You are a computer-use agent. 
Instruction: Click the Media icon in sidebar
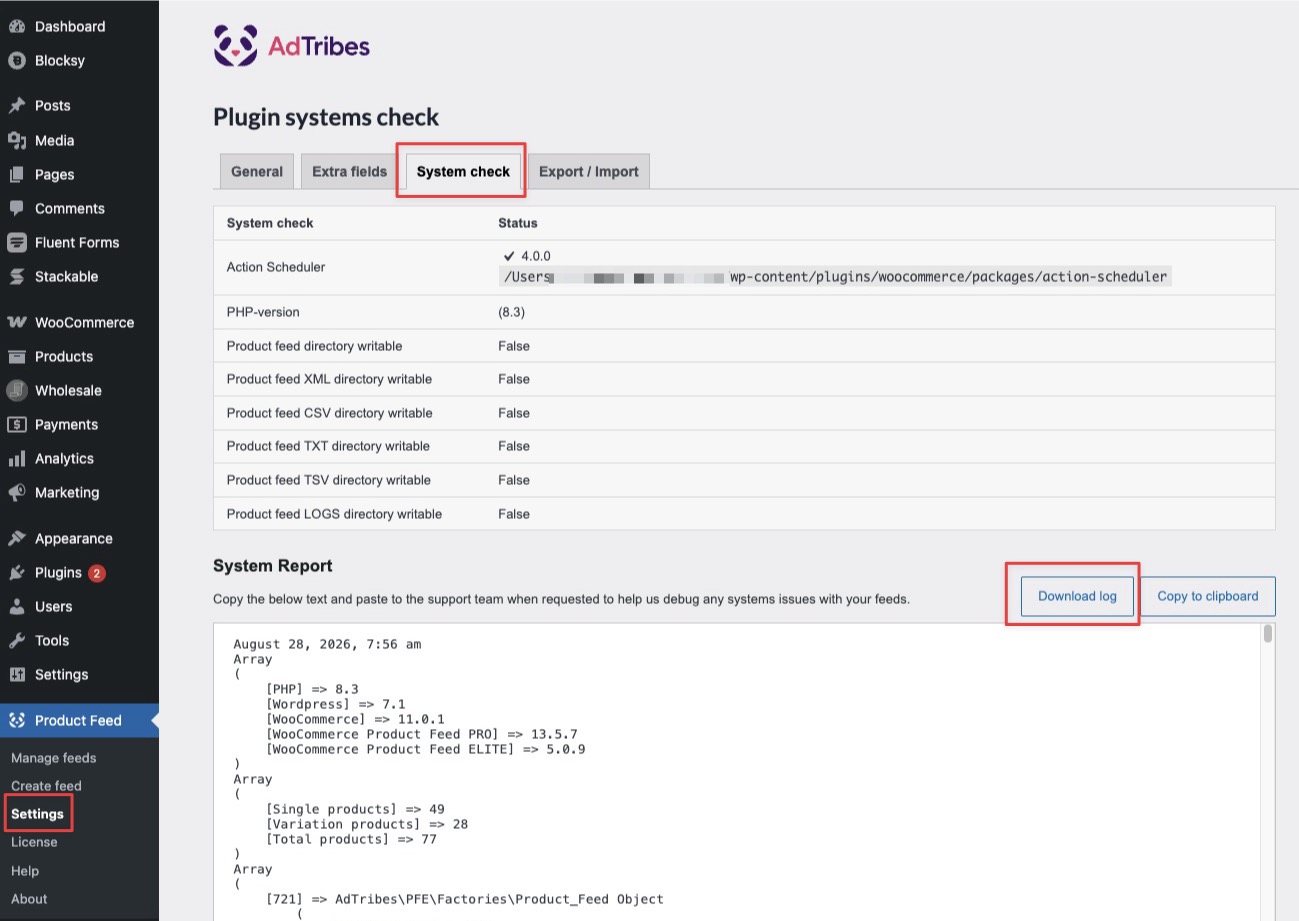[x=16, y=140]
